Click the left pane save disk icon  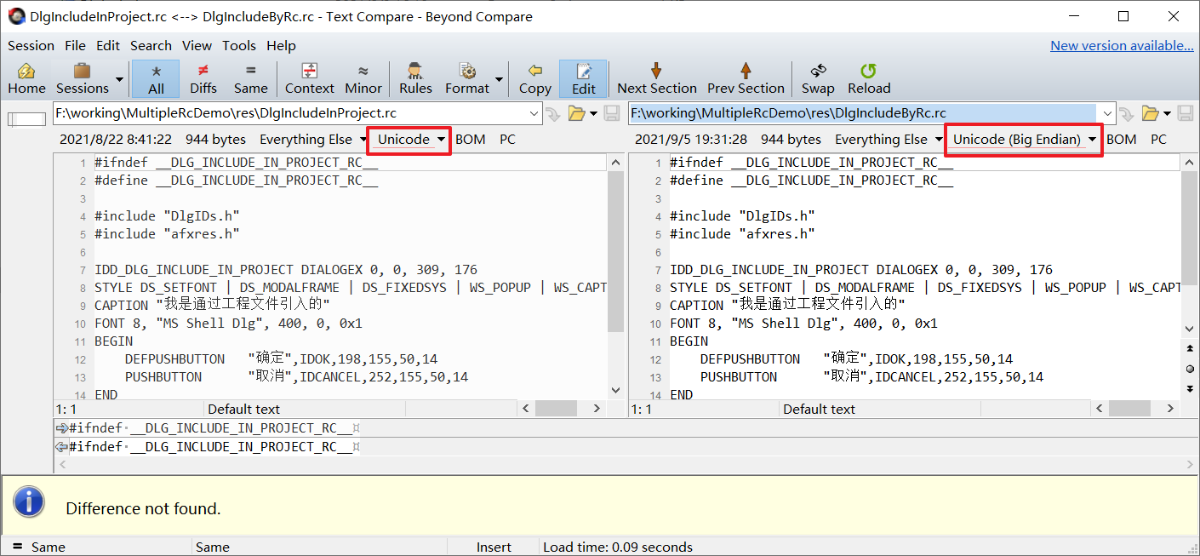click(610, 114)
